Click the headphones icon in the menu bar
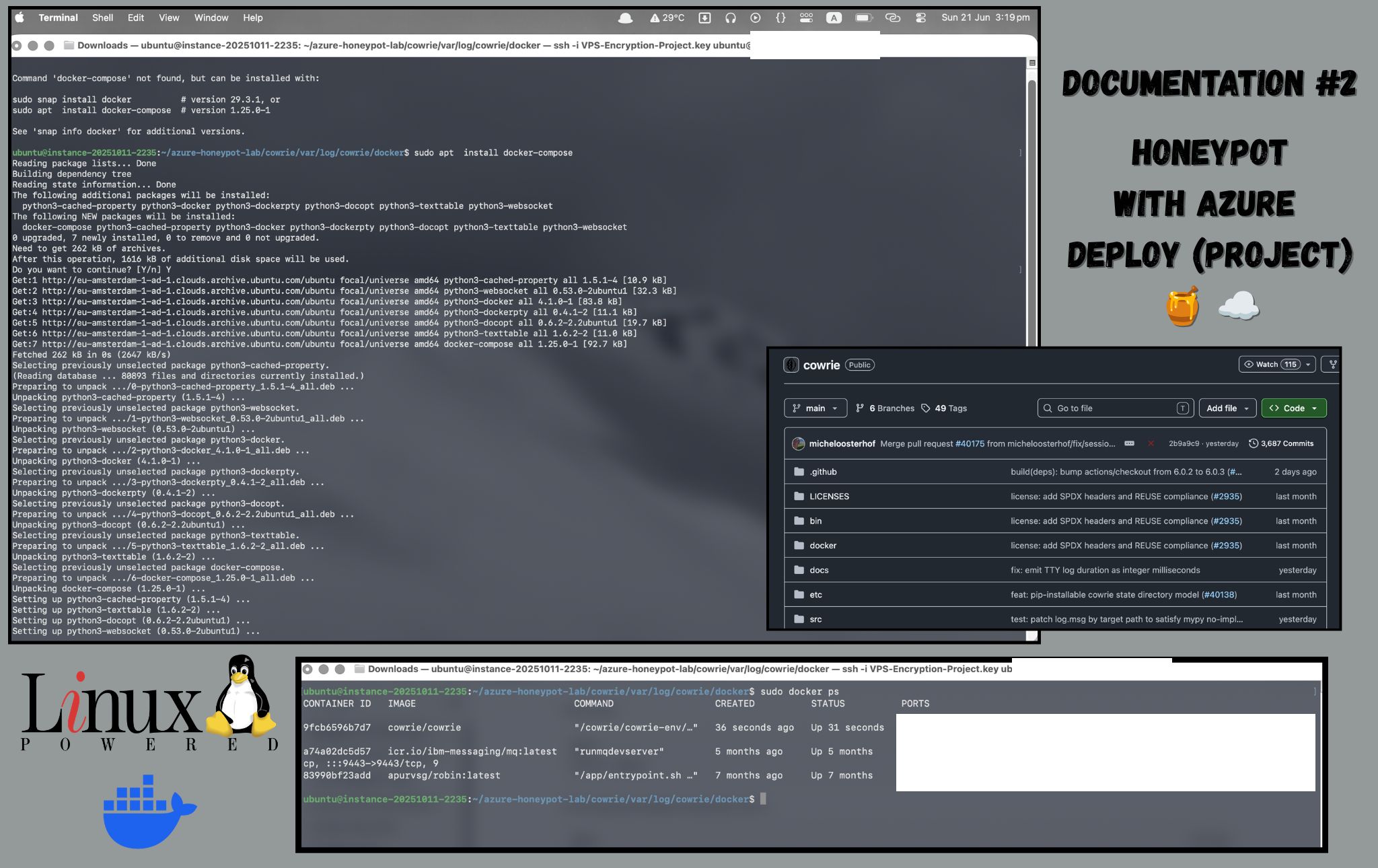Screen dimensions: 1378x868 pos(731,18)
